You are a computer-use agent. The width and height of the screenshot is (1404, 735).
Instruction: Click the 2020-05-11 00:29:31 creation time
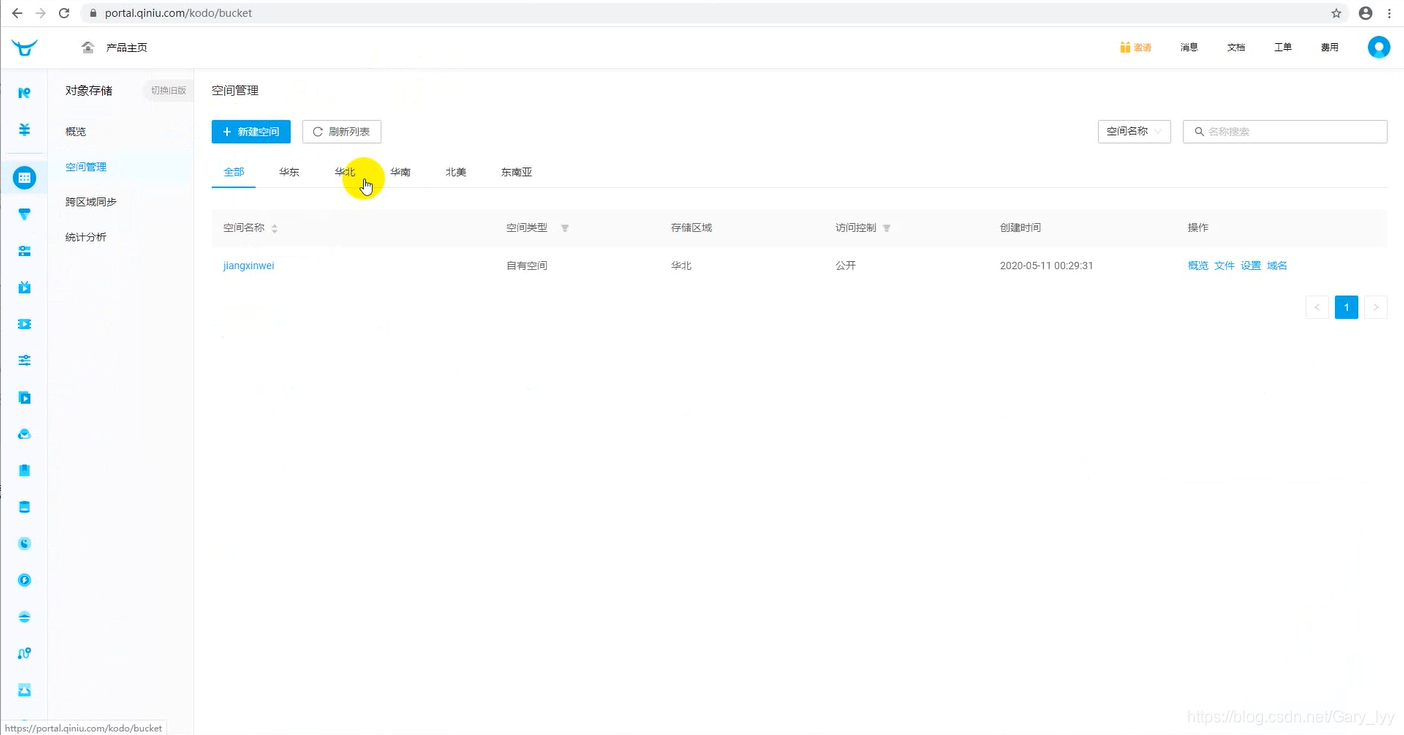1046,266
